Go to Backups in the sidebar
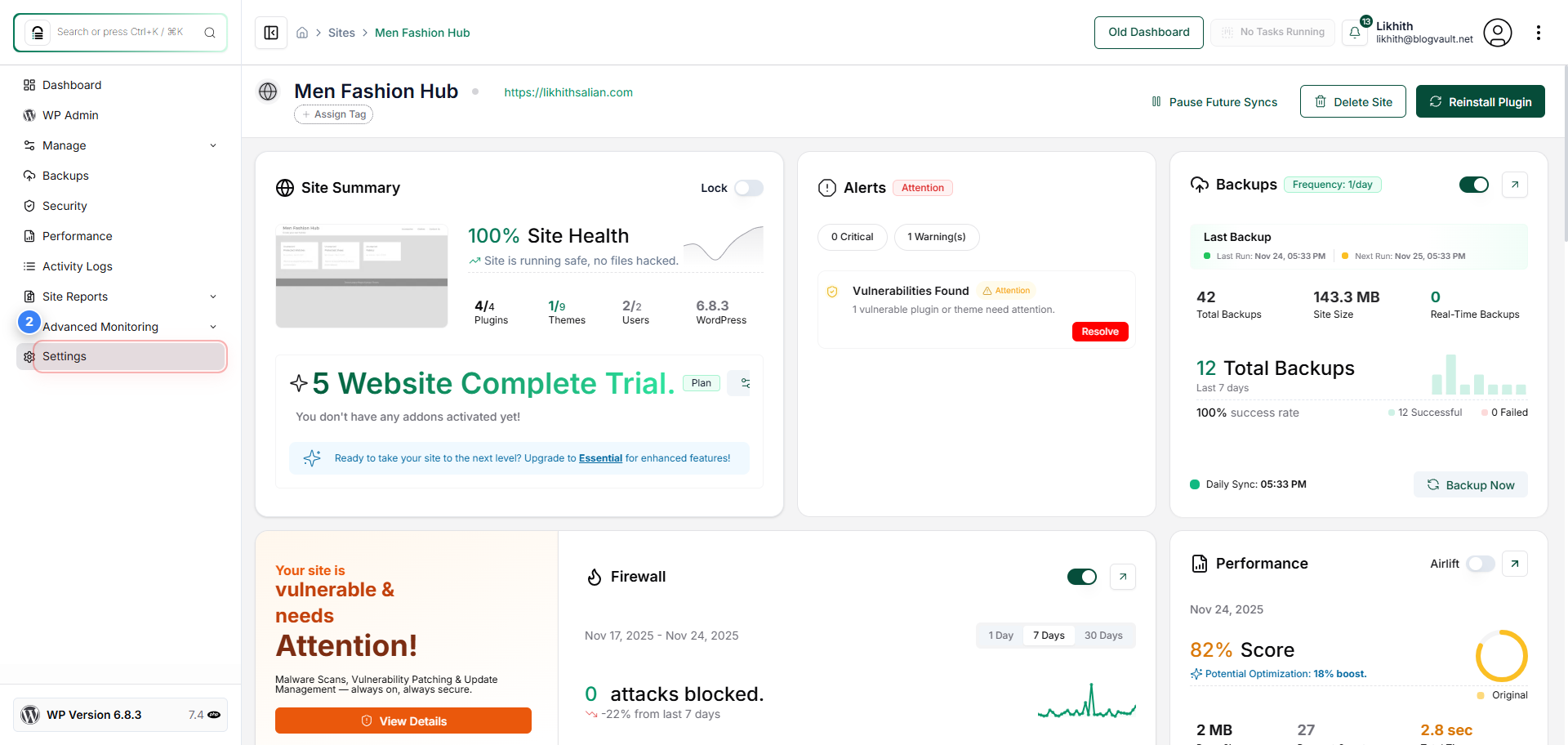The image size is (1568, 745). tap(121, 176)
